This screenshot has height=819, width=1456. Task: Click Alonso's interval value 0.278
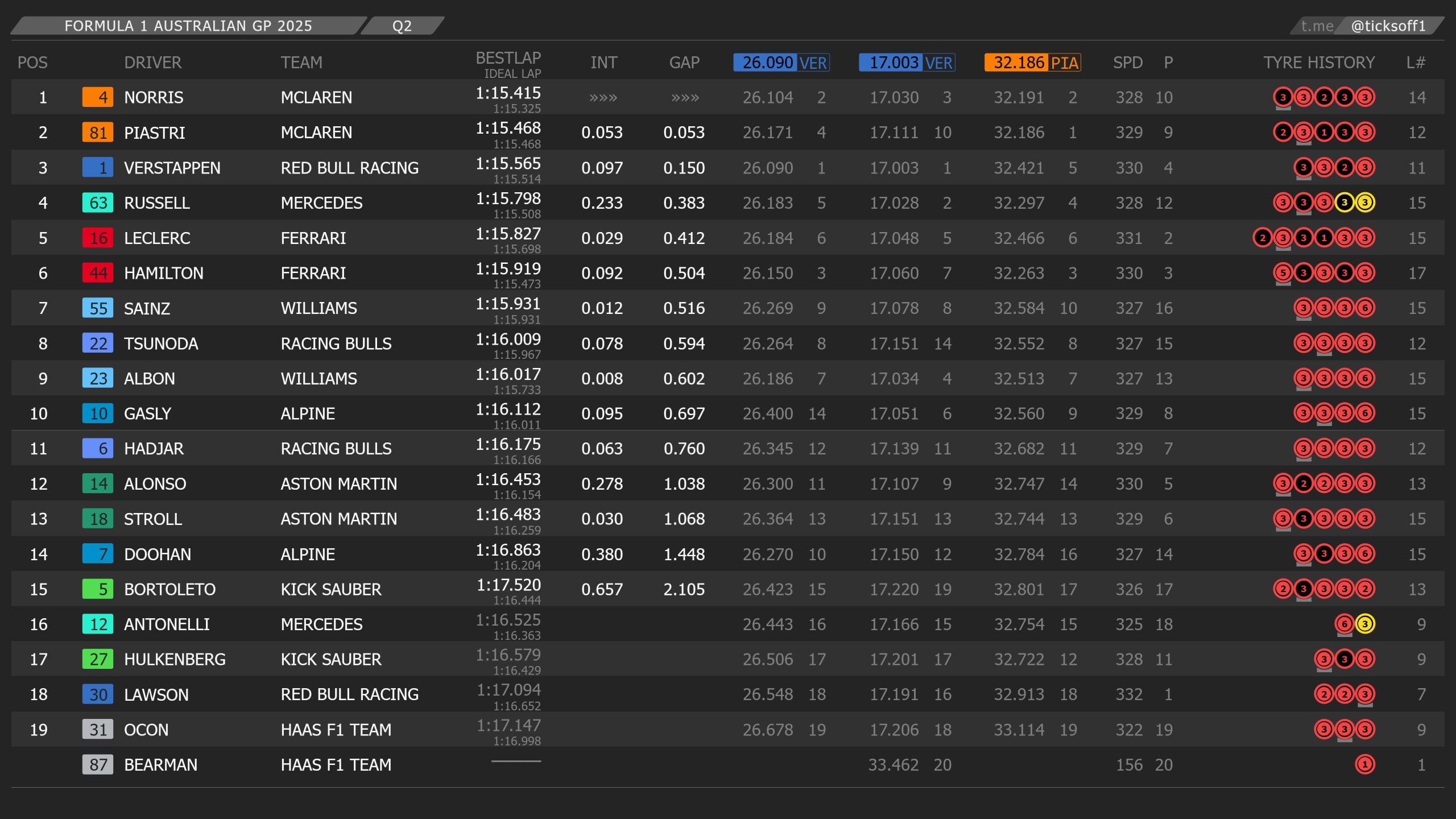click(x=602, y=484)
